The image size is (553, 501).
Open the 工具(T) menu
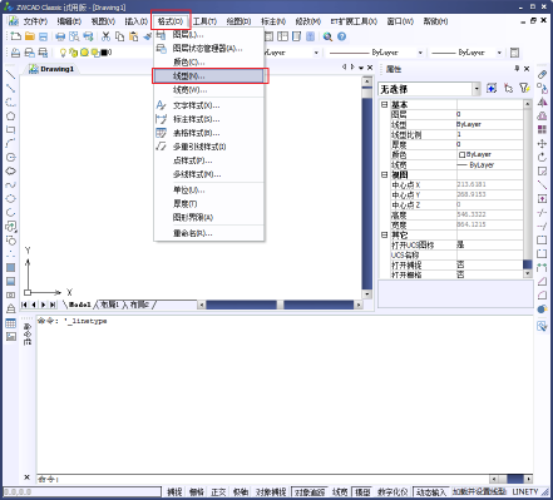(x=205, y=22)
